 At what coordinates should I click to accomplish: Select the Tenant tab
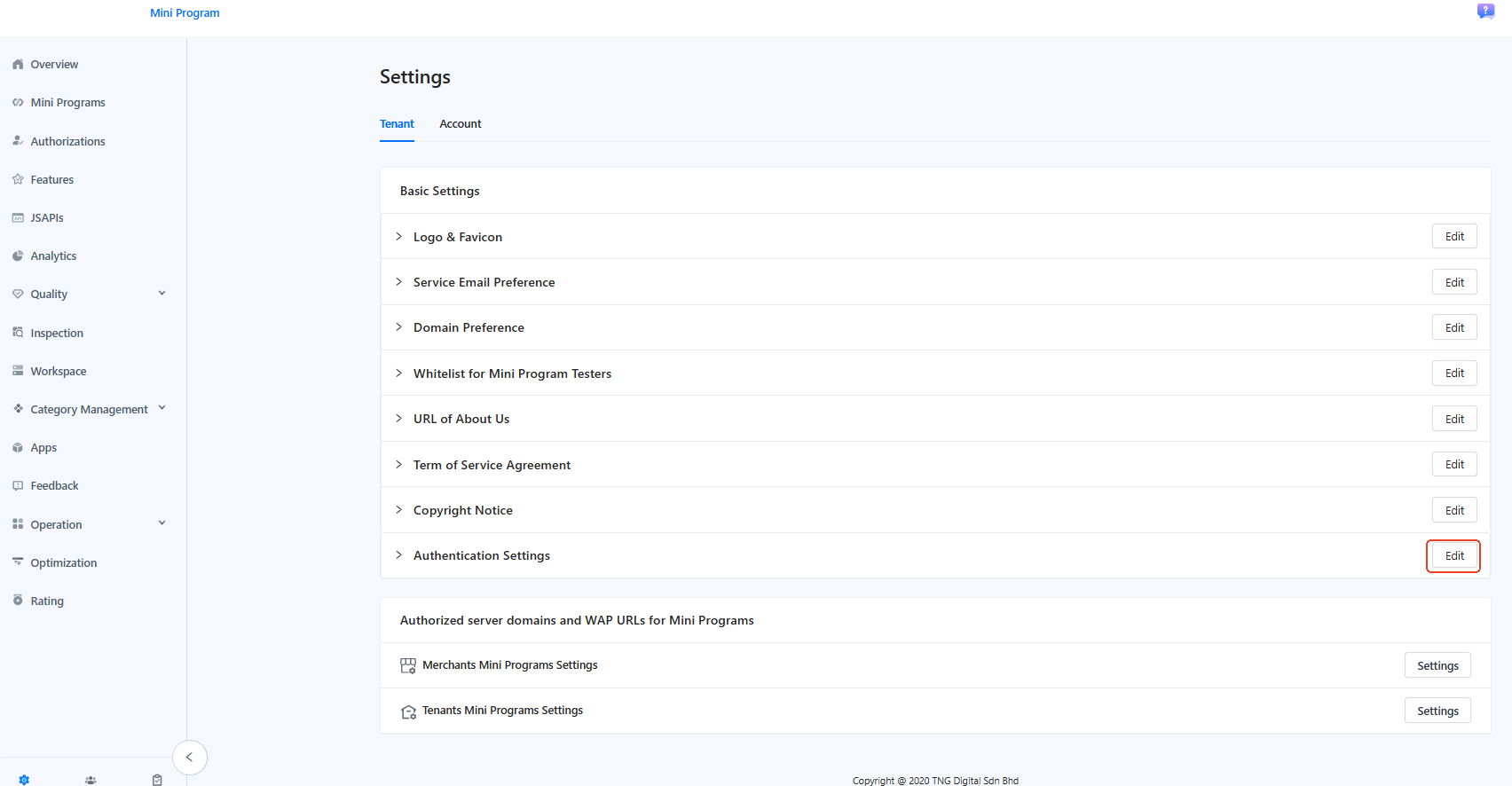tap(397, 124)
